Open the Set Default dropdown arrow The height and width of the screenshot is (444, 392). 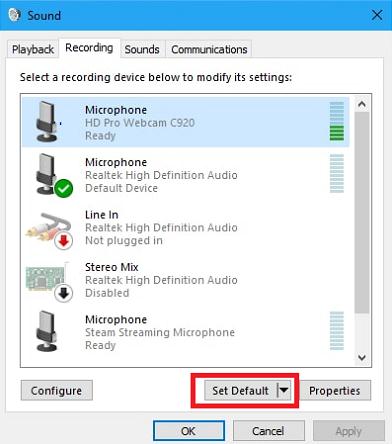click(x=284, y=390)
